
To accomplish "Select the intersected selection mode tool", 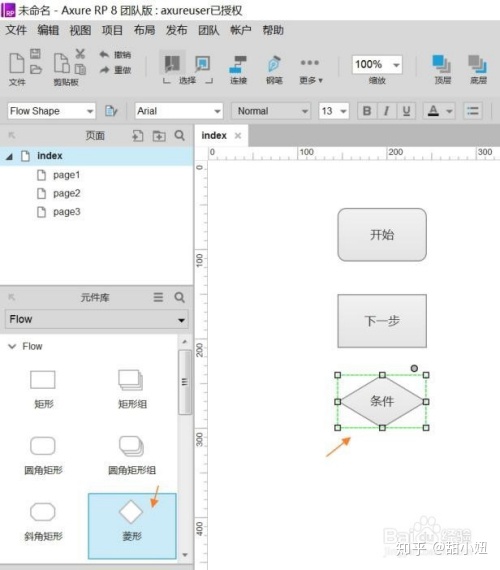I will click(x=172, y=63).
